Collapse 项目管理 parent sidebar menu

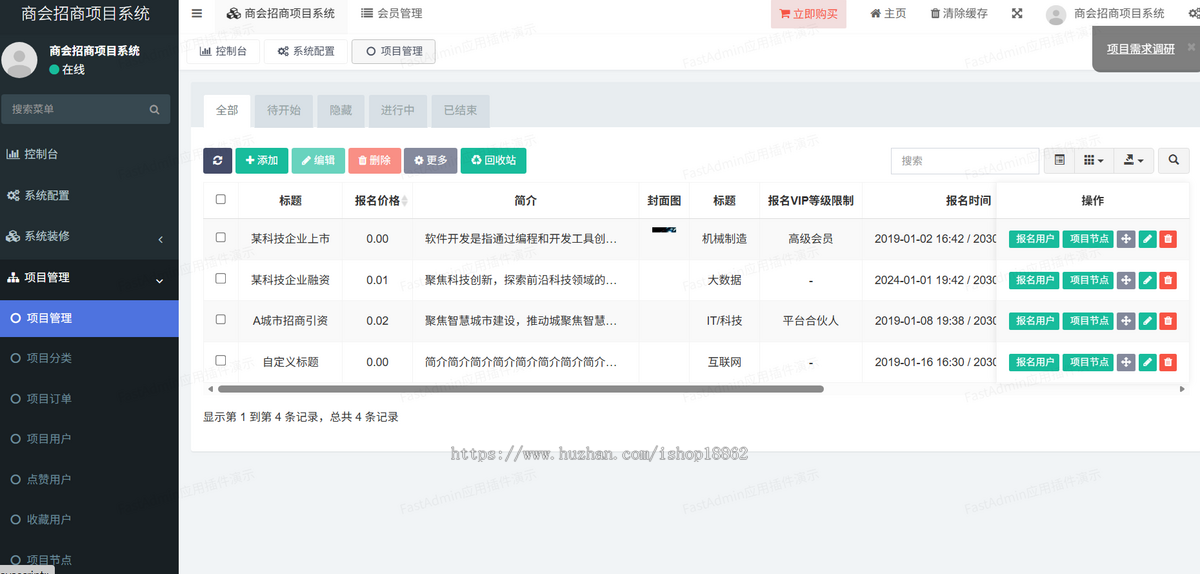(89, 278)
